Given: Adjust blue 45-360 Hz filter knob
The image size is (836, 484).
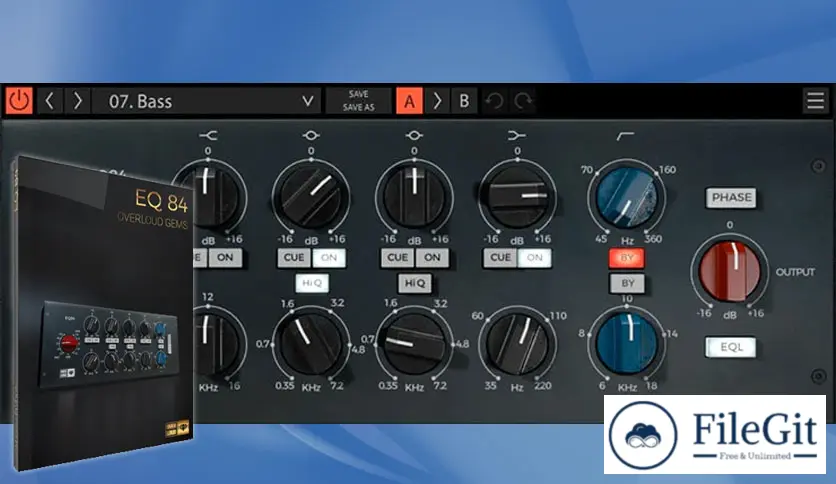Looking at the screenshot, I should tap(626, 198).
